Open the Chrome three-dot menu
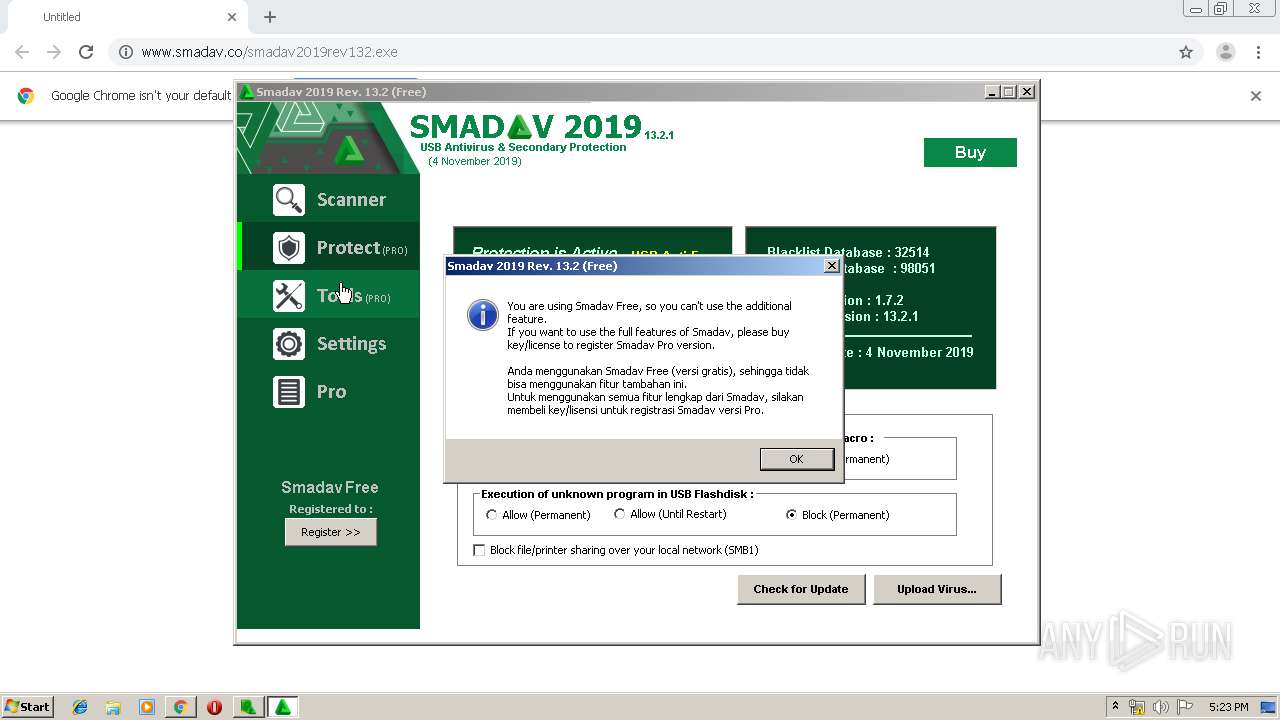 click(x=1259, y=52)
